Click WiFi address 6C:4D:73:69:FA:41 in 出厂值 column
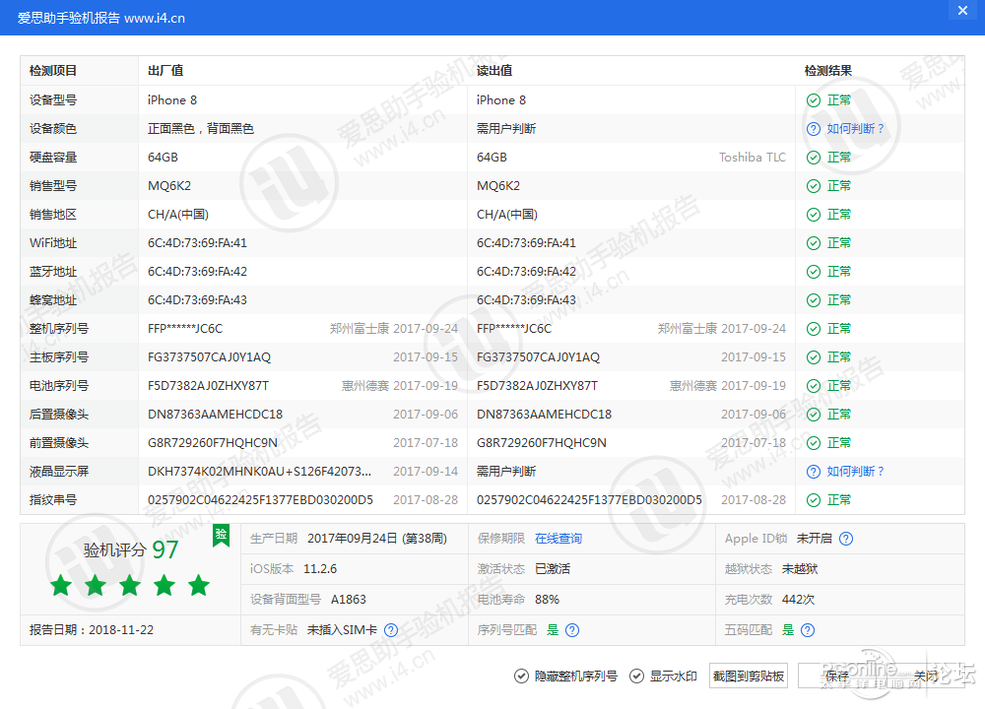 (197, 243)
